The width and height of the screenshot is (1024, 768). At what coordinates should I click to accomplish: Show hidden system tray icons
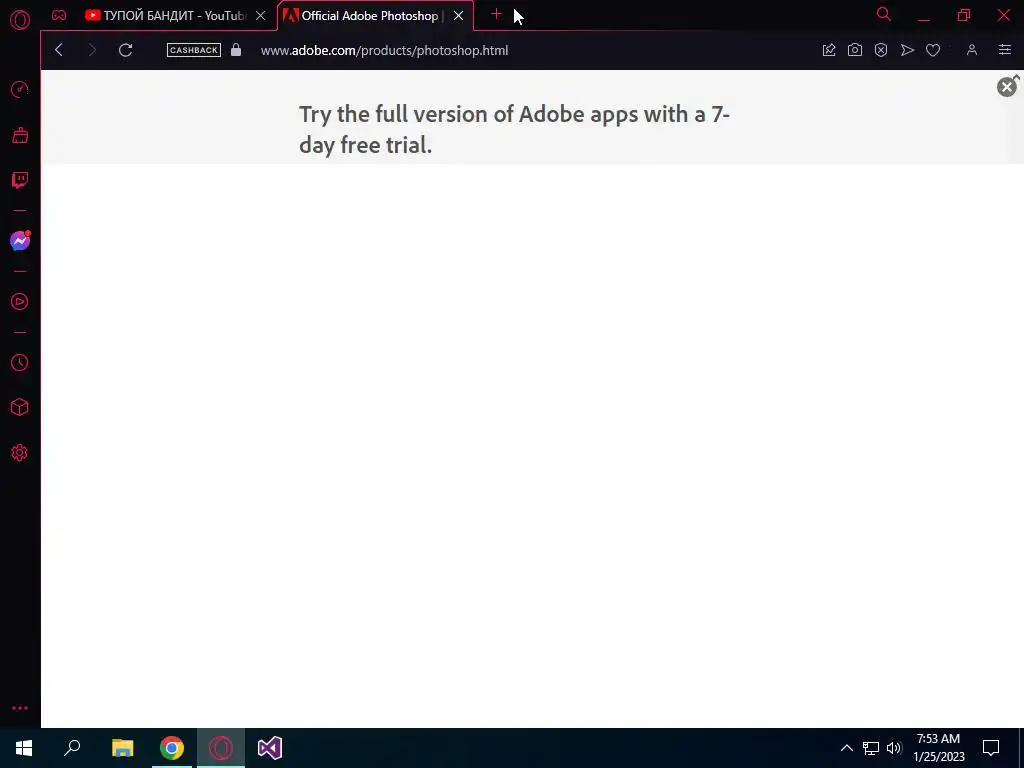[x=846, y=748]
